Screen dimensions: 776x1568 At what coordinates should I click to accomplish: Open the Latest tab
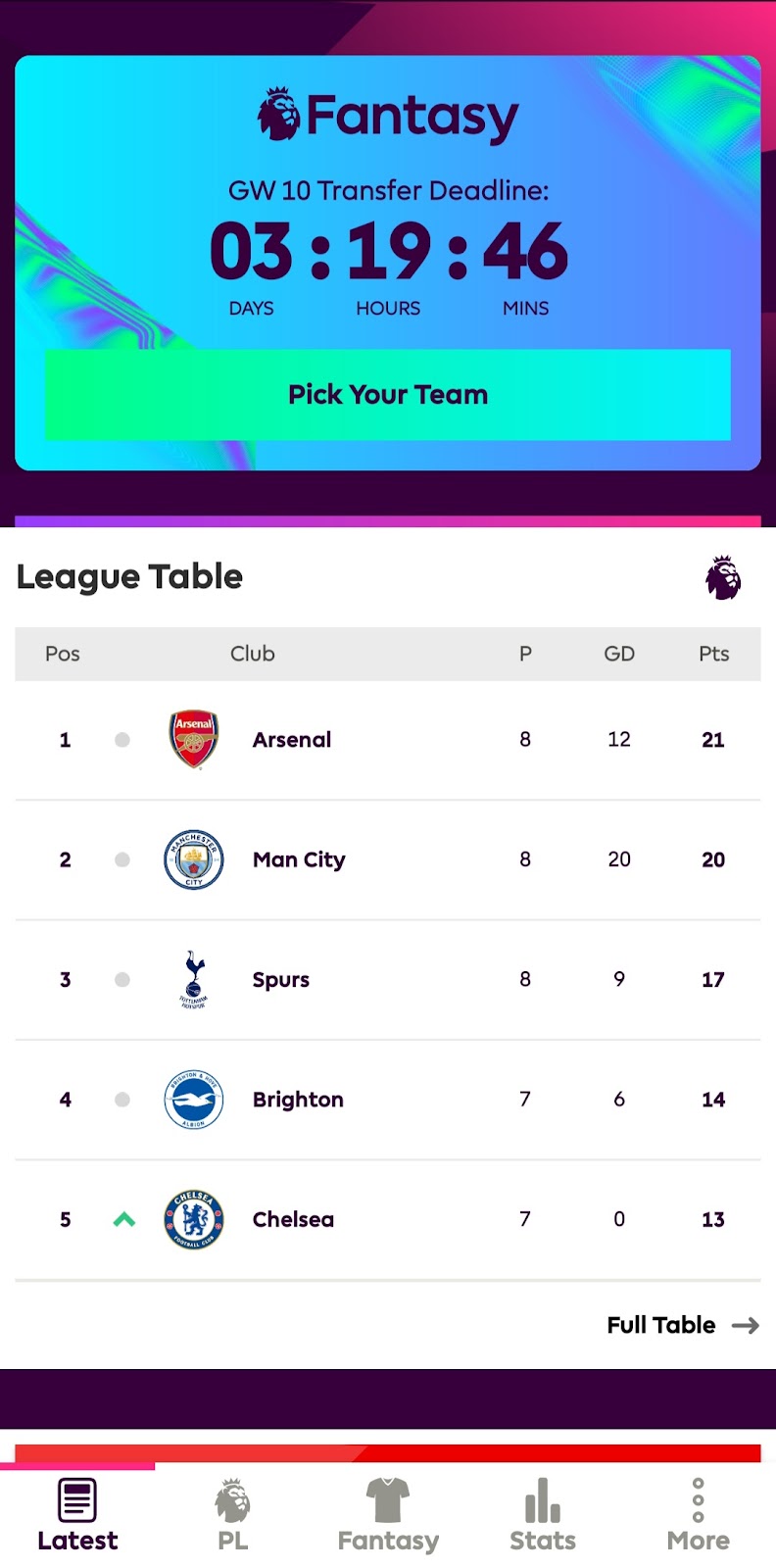click(x=77, y=1515)
